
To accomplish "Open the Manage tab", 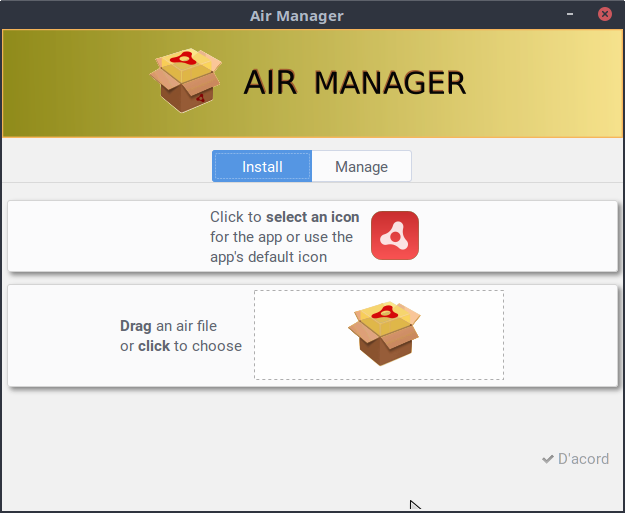I will 361,167.
